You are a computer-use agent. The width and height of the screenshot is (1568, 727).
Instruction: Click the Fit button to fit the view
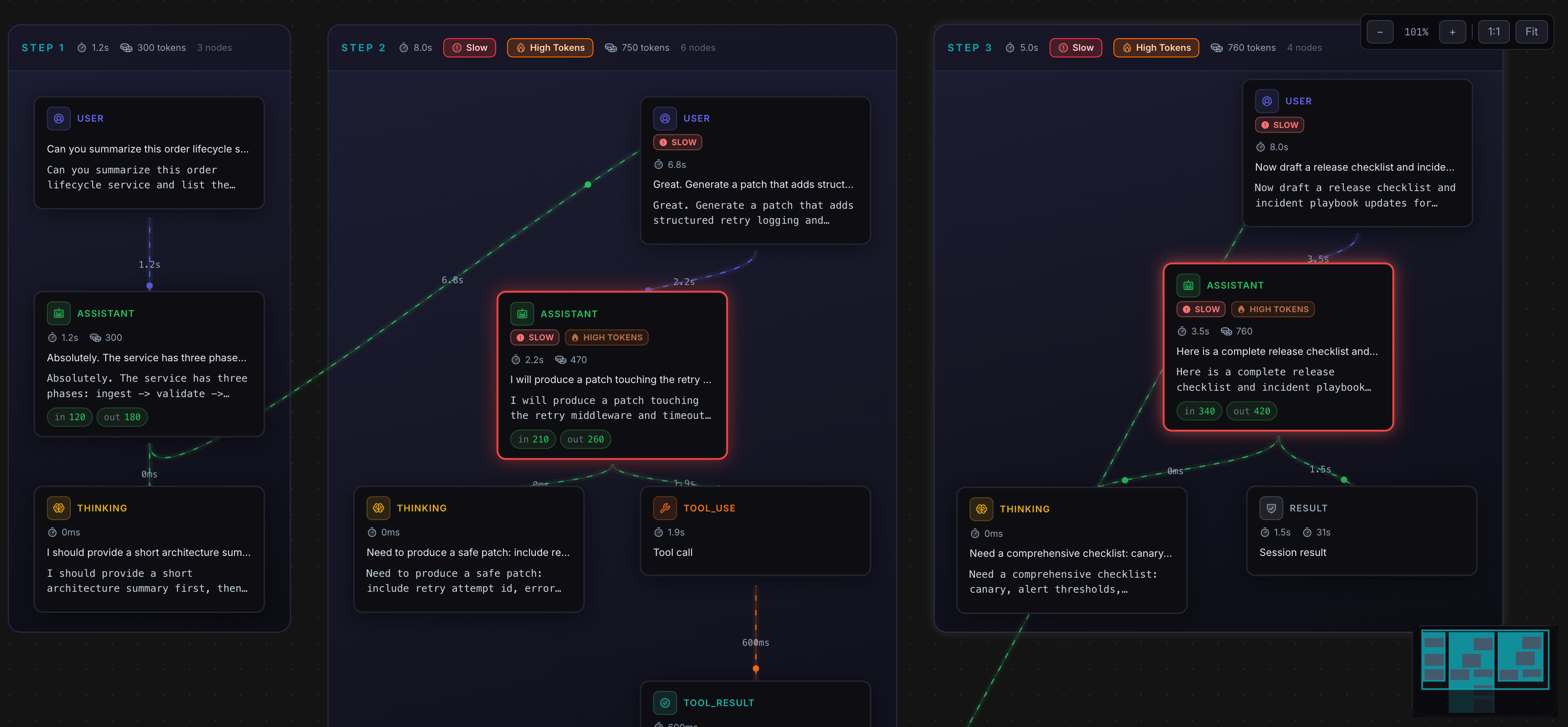pyautogui.click(x=1532, y=31)
